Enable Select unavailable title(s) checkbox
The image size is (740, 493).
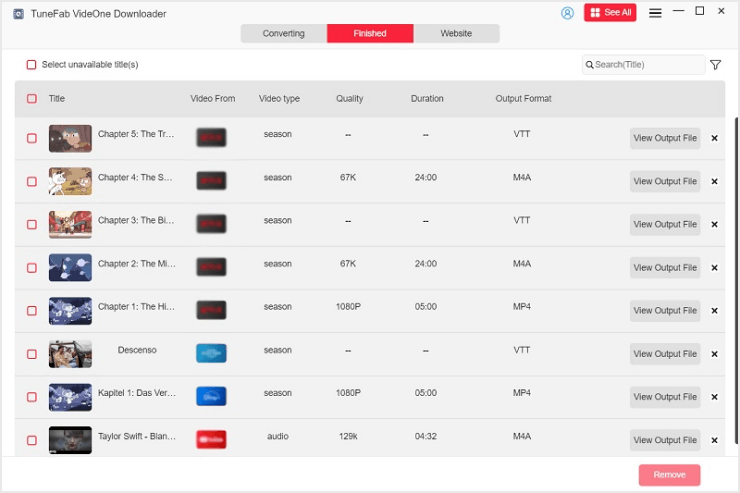click(x=31, y=65)
